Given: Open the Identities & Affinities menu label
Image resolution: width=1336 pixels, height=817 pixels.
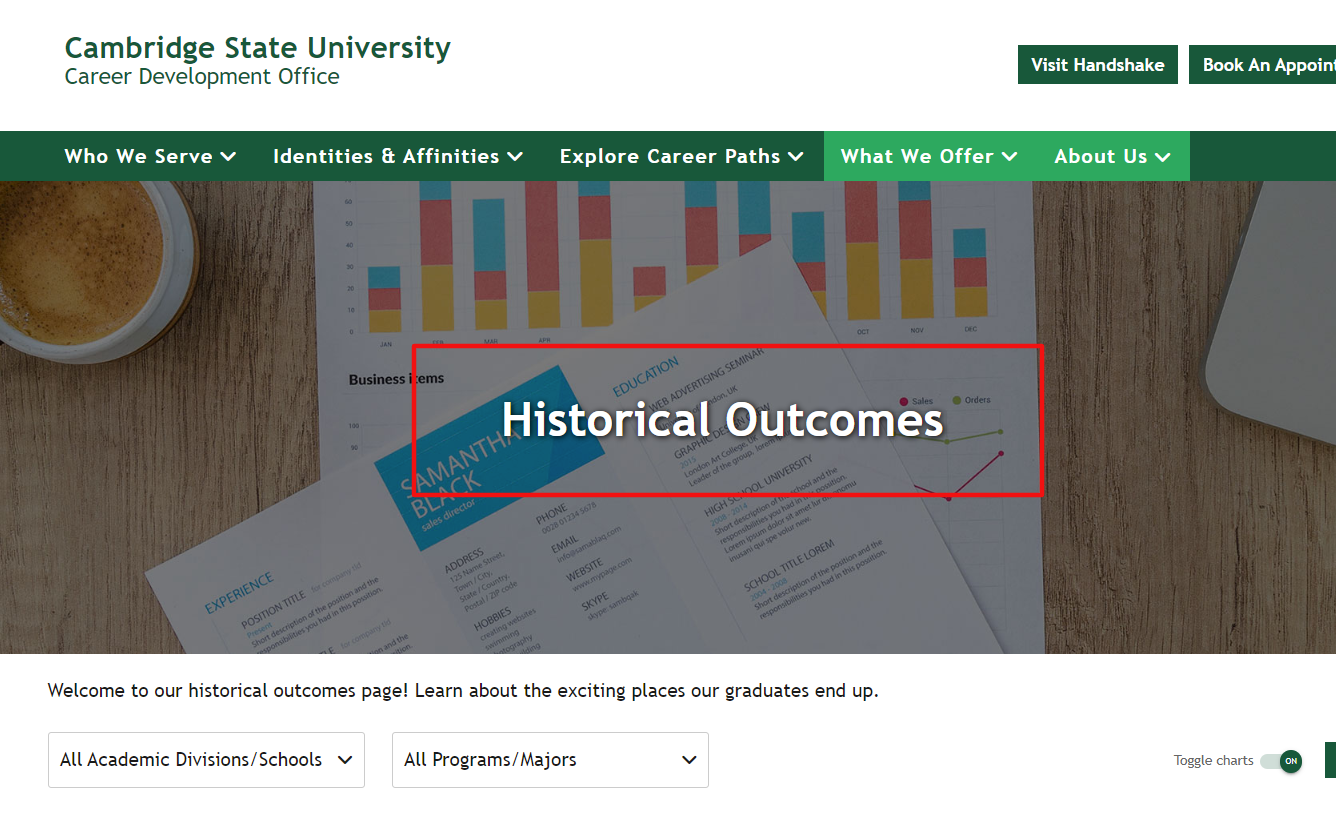Looking at the screenshot, I should (x=386, y=156).
